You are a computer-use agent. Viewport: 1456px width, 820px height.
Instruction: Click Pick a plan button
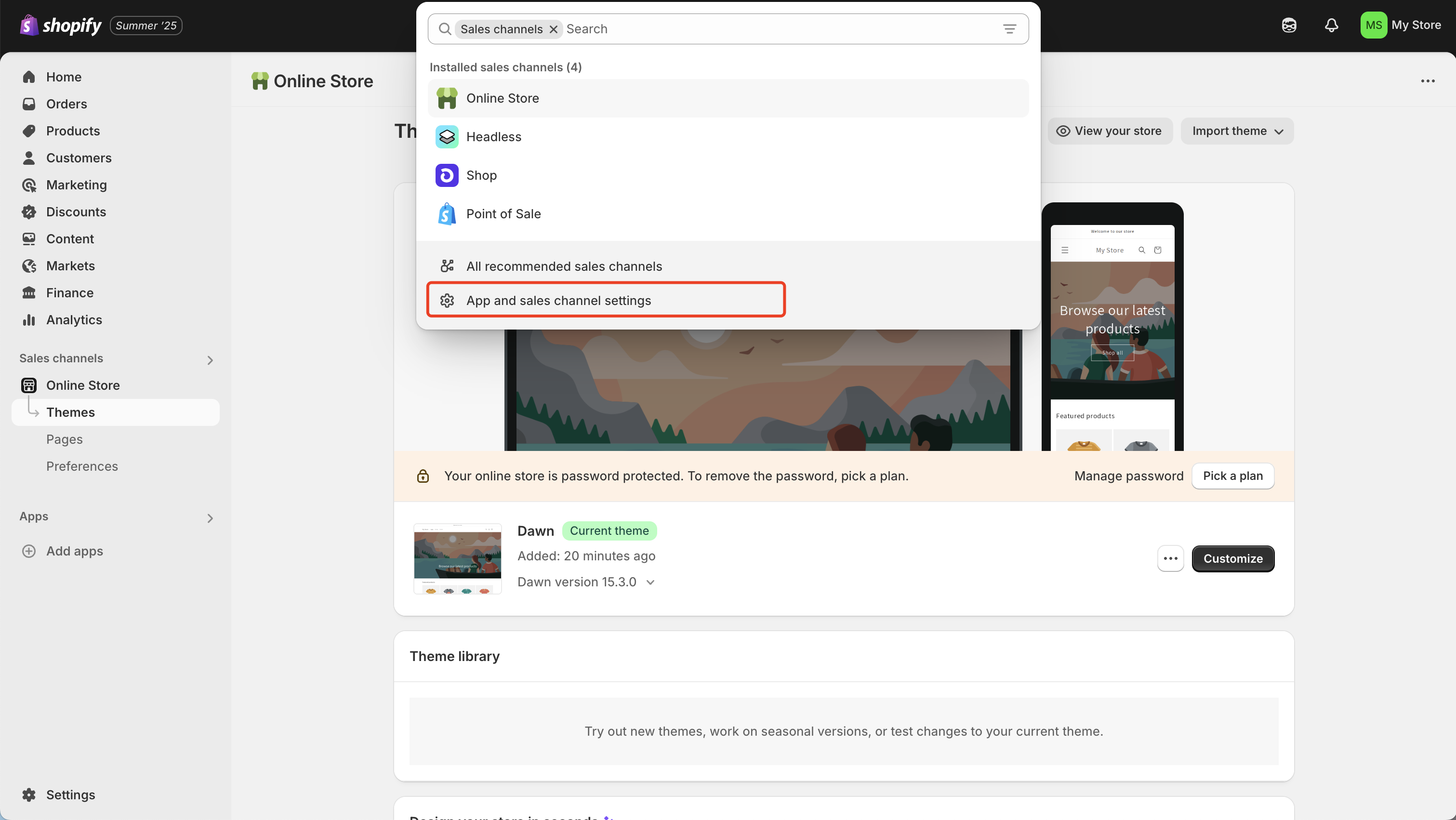click(x=1232, y=476)
